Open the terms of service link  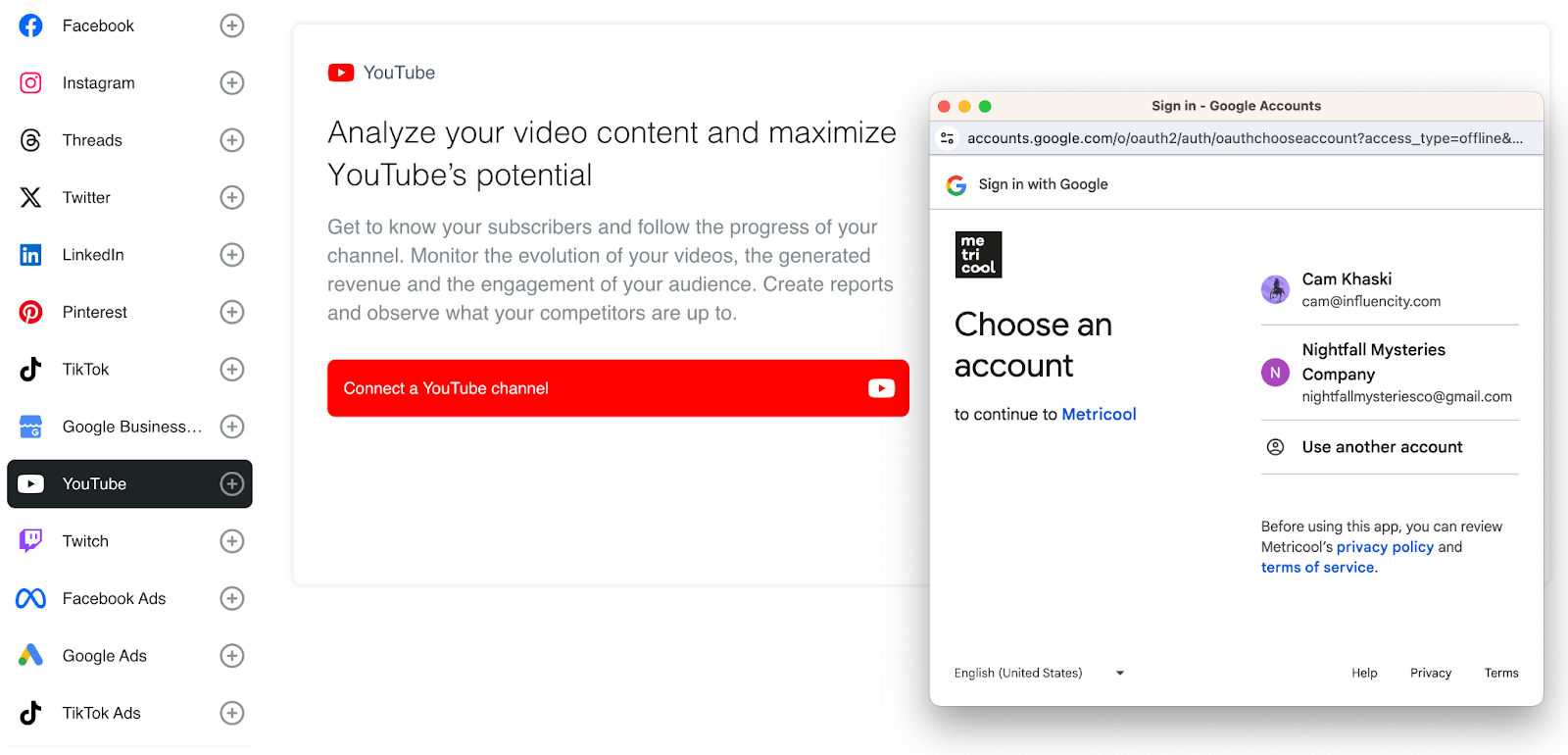[x=1318, y=568]
